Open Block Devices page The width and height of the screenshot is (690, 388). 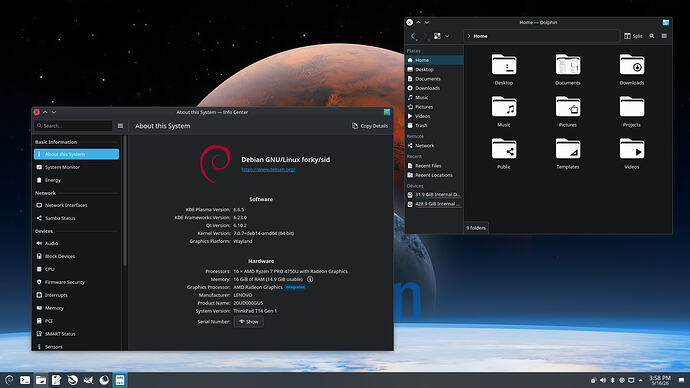(76, 256)
